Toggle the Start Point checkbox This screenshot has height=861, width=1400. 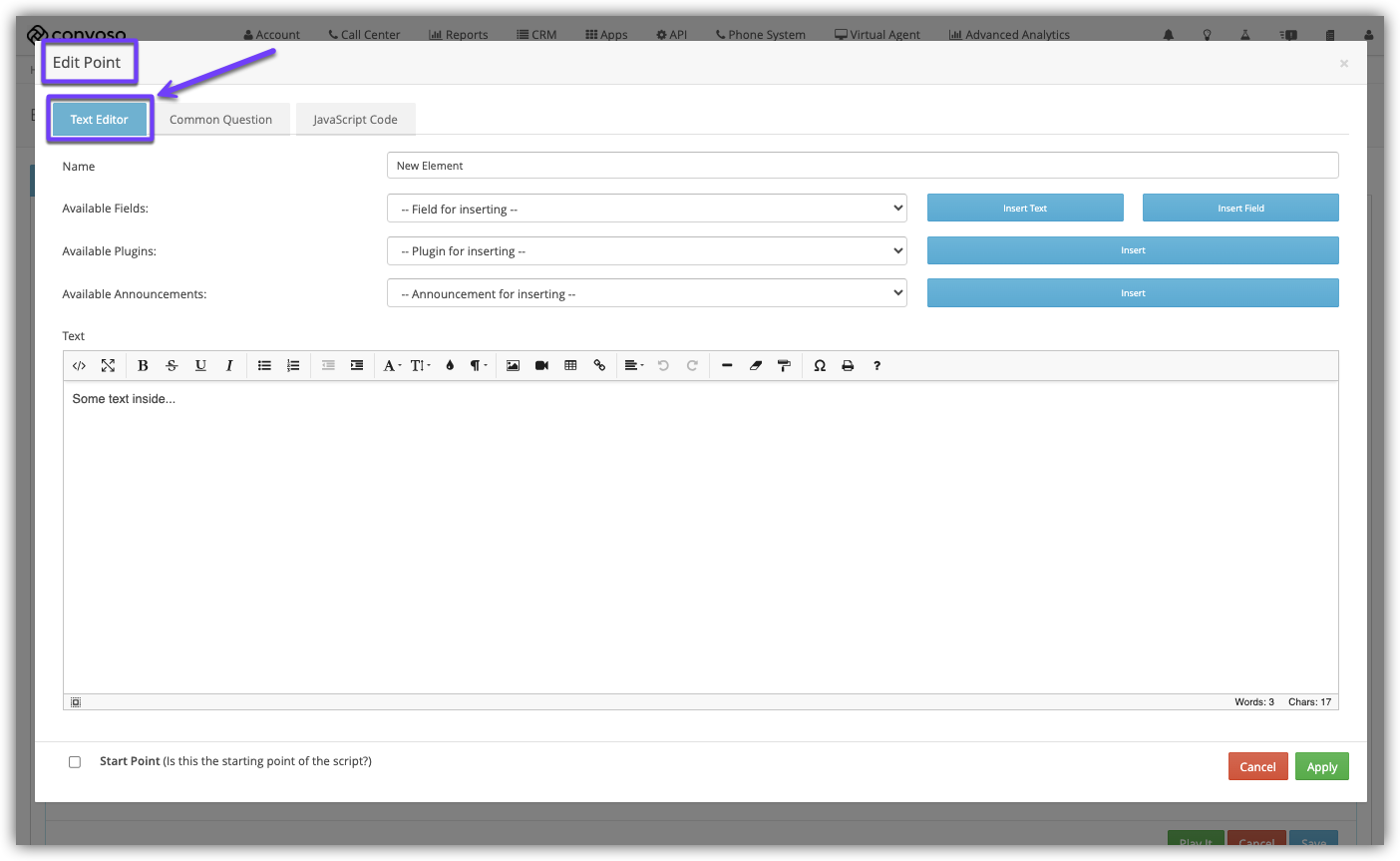(x=75, y=762)
